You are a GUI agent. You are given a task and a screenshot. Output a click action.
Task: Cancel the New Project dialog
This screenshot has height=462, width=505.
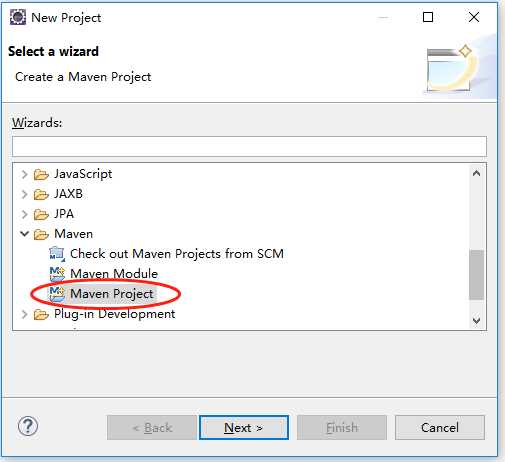[x=440, y=427]
